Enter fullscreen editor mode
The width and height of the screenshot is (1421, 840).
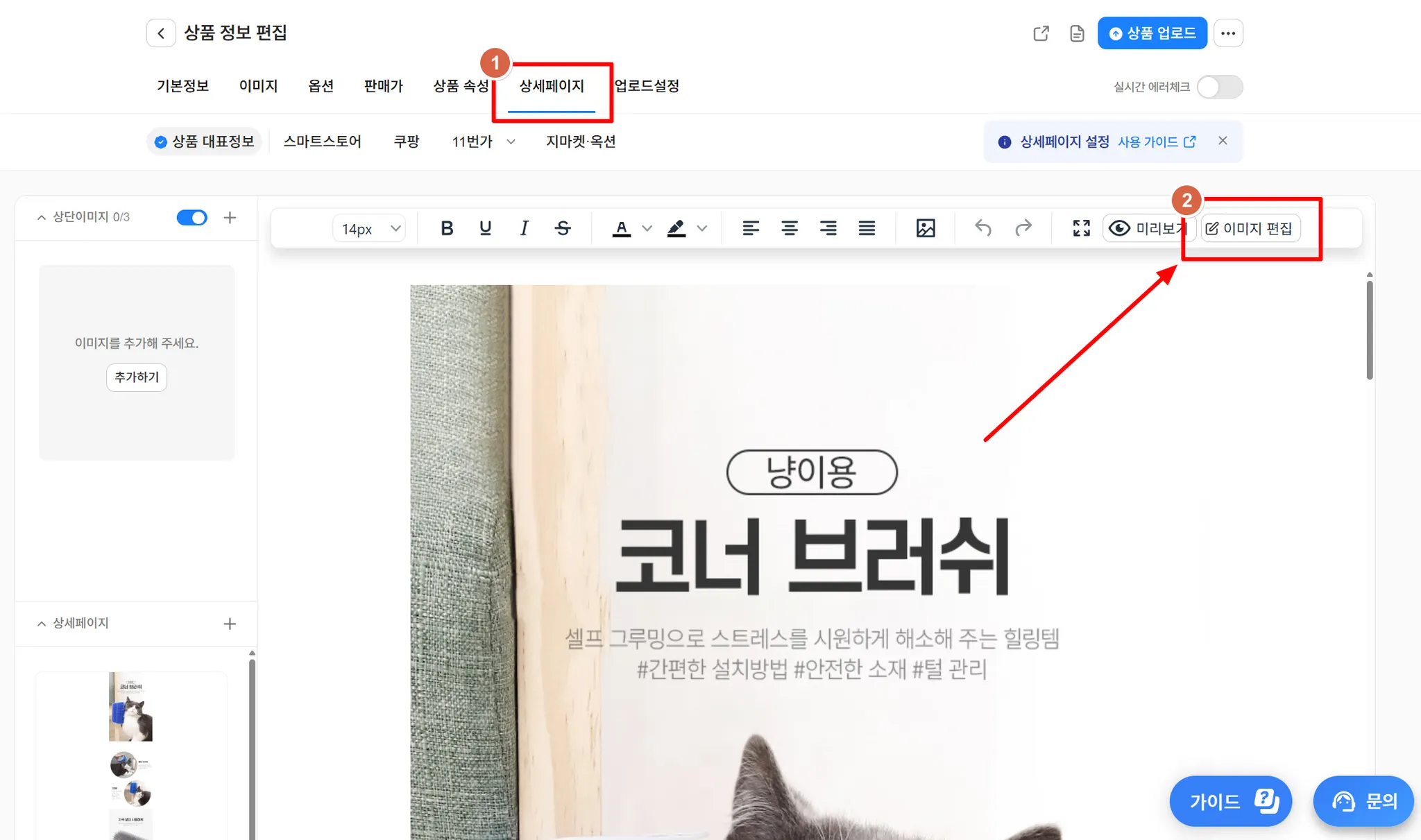[x=1081, y=228]
